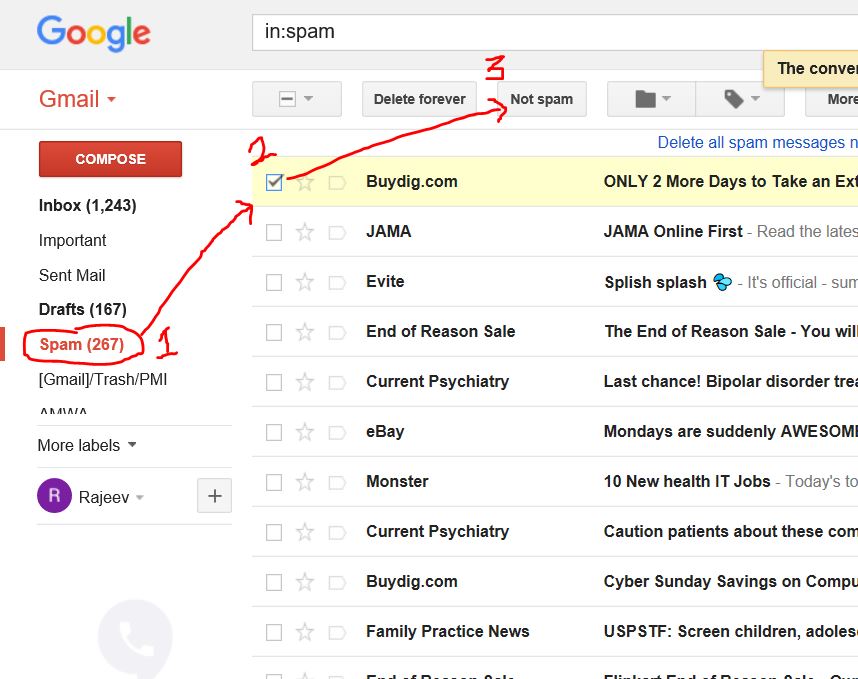The height and width of the screenshot is (679, 858).
Task: Click the Not spam button
Action: tap(541, 99)
